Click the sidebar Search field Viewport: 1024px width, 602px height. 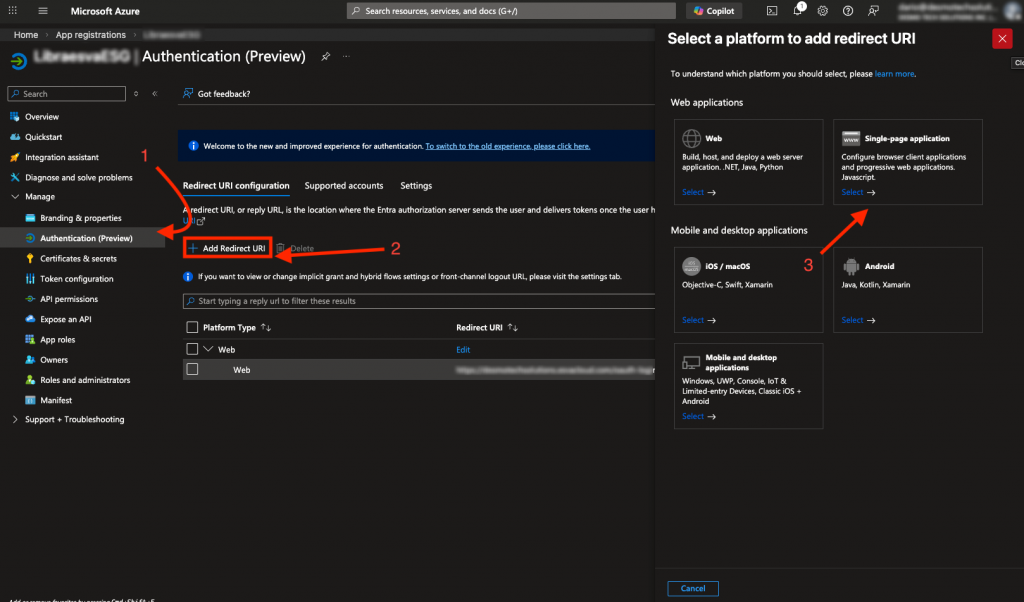(67, 93)
